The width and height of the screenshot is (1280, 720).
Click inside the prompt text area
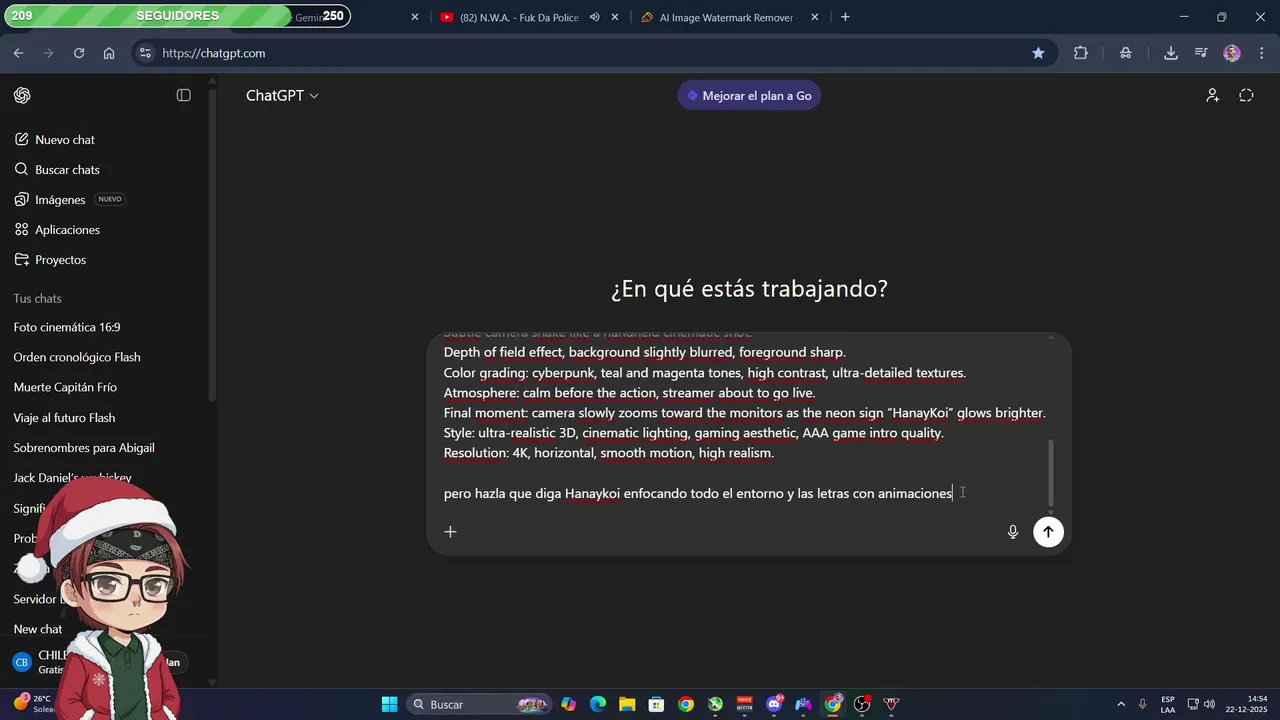tap(744, 422)
